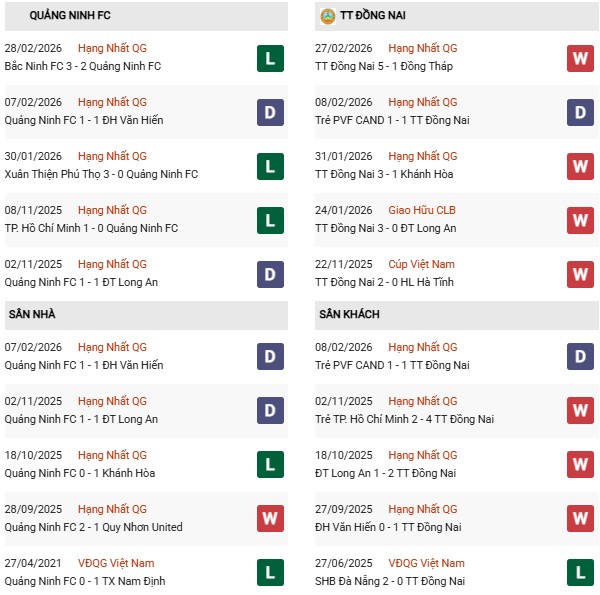Click W badge for the ĐH Văn Hiến 0-1 match

[x=580, y=519]
